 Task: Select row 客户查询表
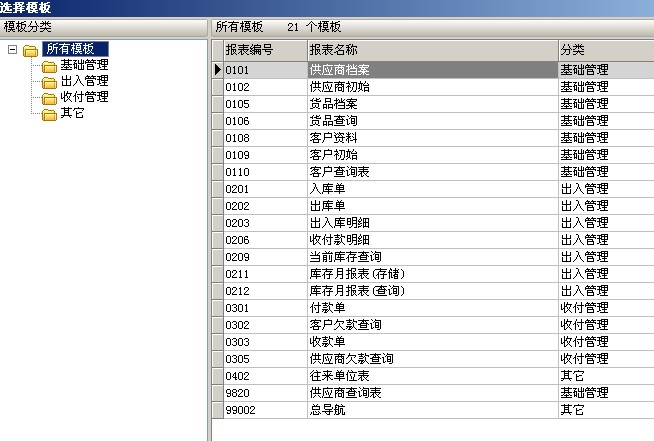tap(433, 172)
